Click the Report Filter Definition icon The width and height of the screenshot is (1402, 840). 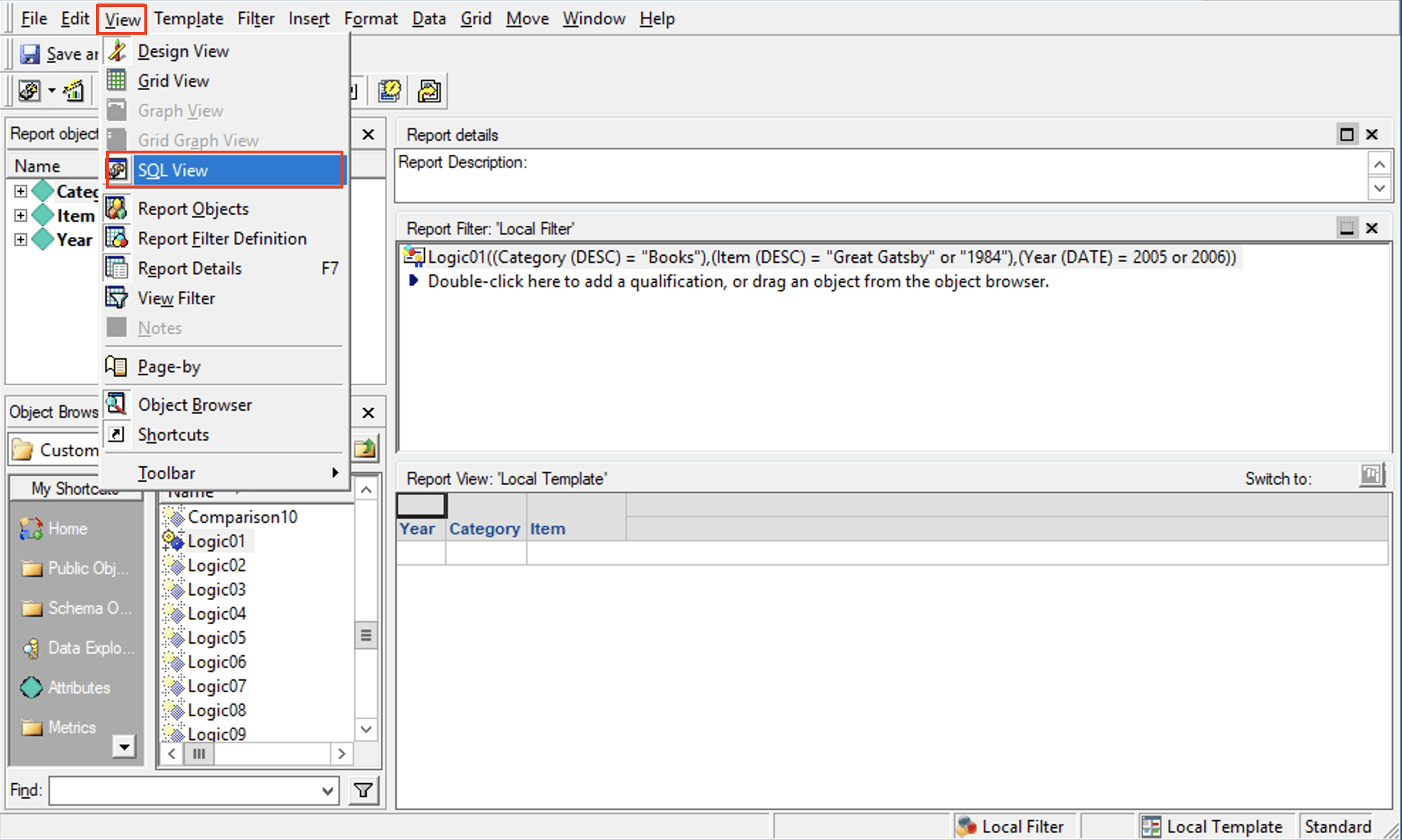pyautogui.click(x=117, y=238)
